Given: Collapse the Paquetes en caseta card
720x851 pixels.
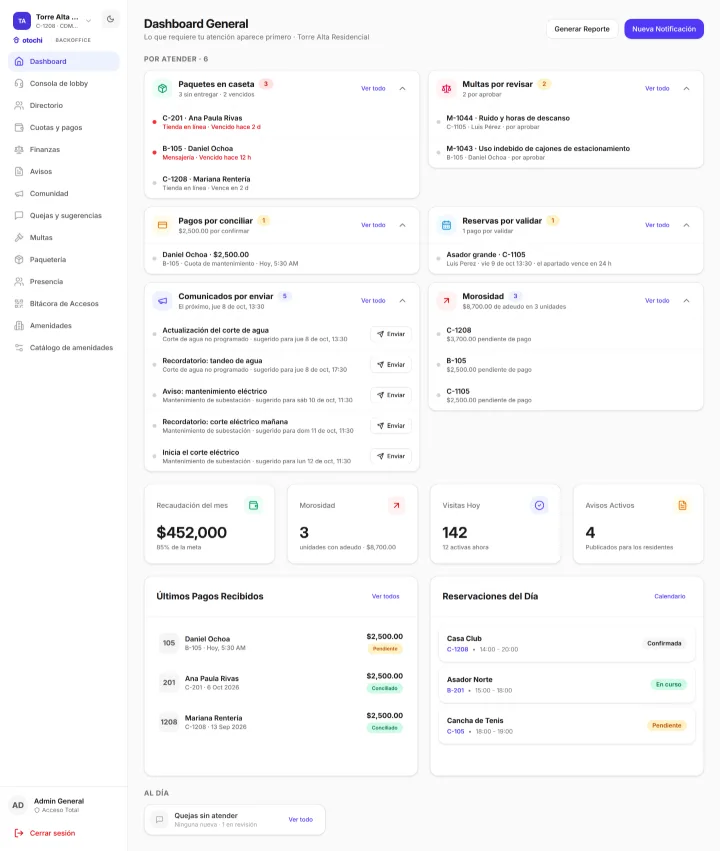Looking at the screenshot, I should [x=403, y=88].
